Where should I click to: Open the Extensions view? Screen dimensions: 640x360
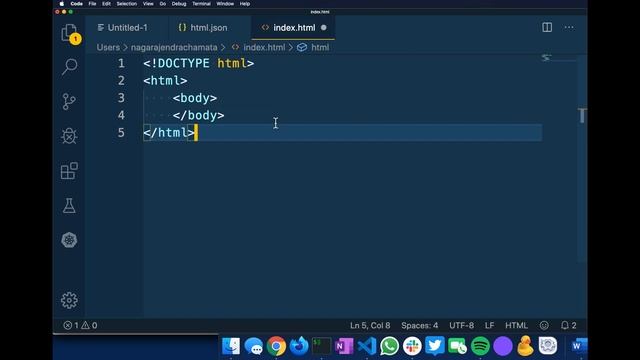click(x=69, y=171)
